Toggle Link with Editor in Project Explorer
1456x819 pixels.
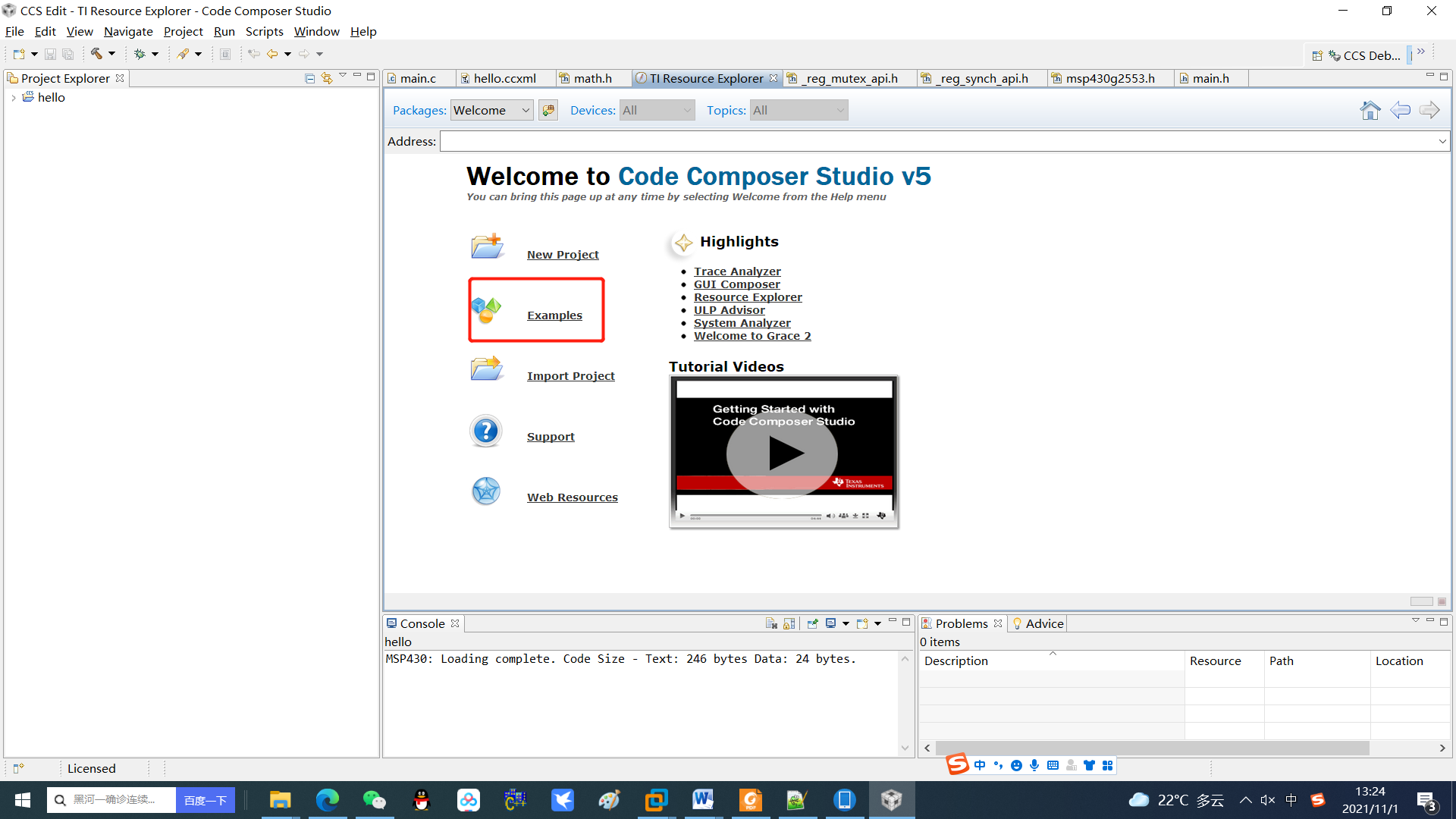327,78
